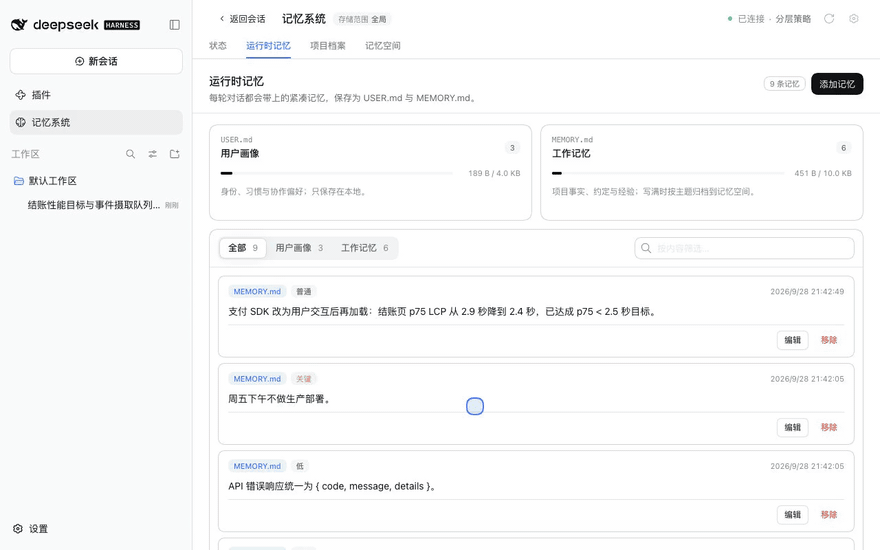
Task: Open 记忆系统 in the sidebar
Action: 96,122
